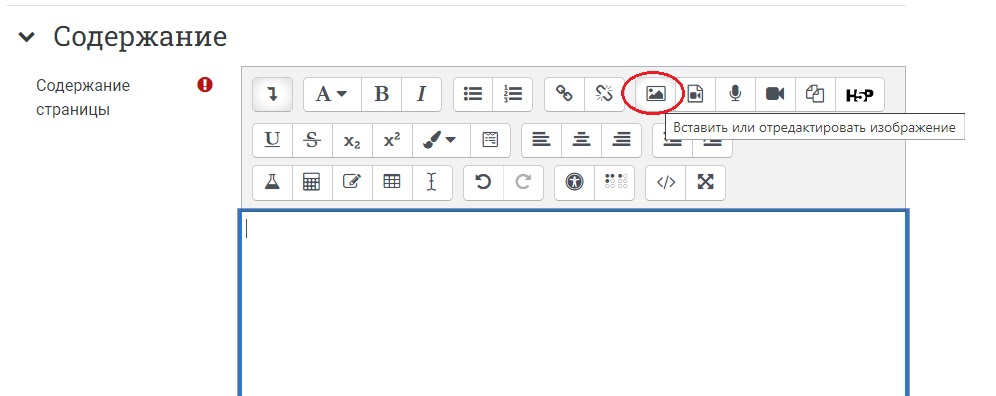Open the screenreader helper braille icon
The image size is (996, 396).
click(615, 182)
